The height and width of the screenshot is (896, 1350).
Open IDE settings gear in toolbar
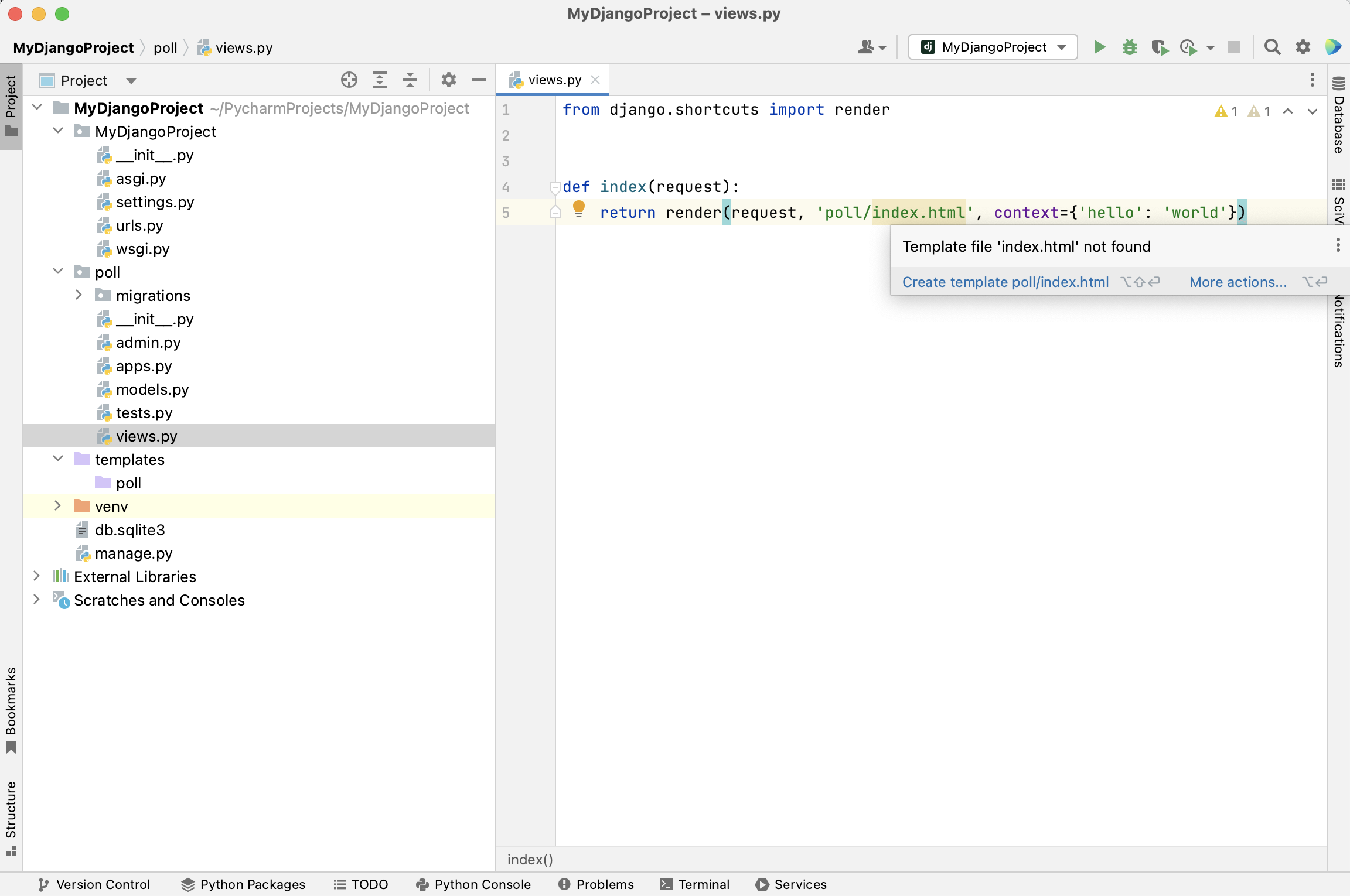[1303, 47]
